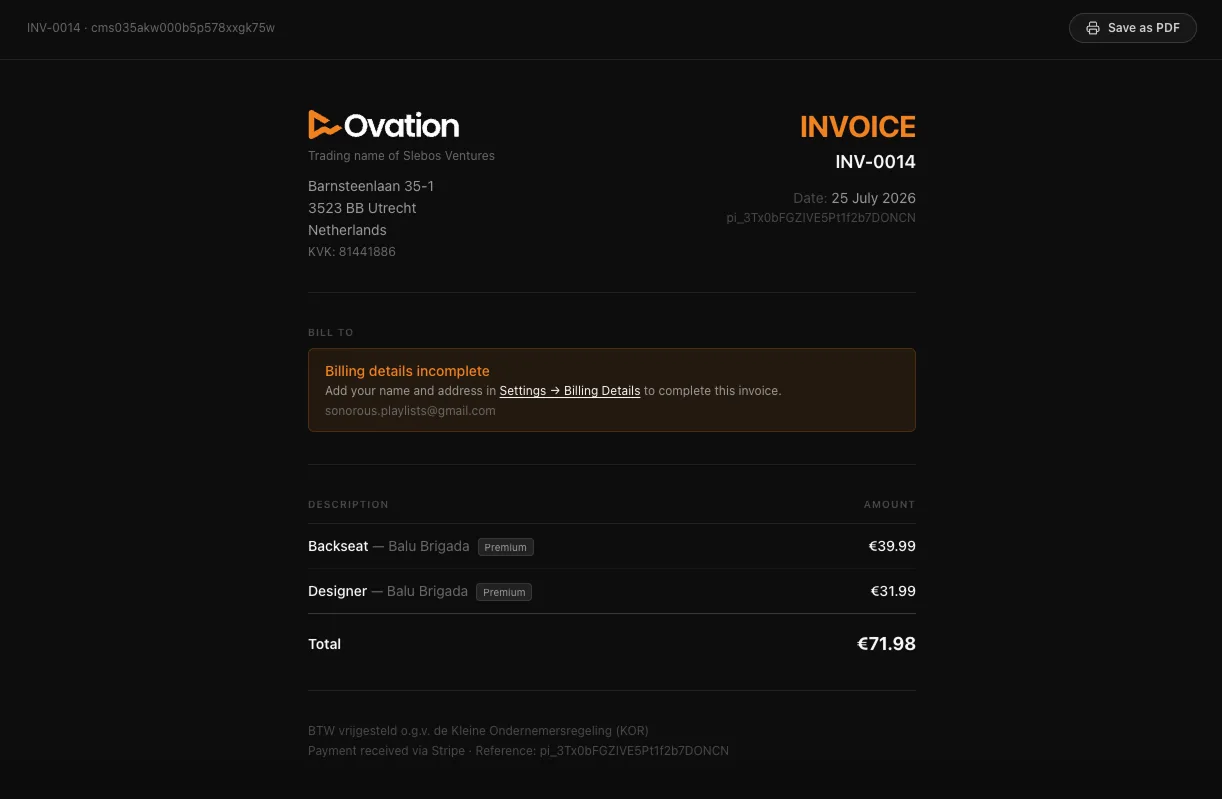
Task: Click the Total label
Action: [324, 644]
